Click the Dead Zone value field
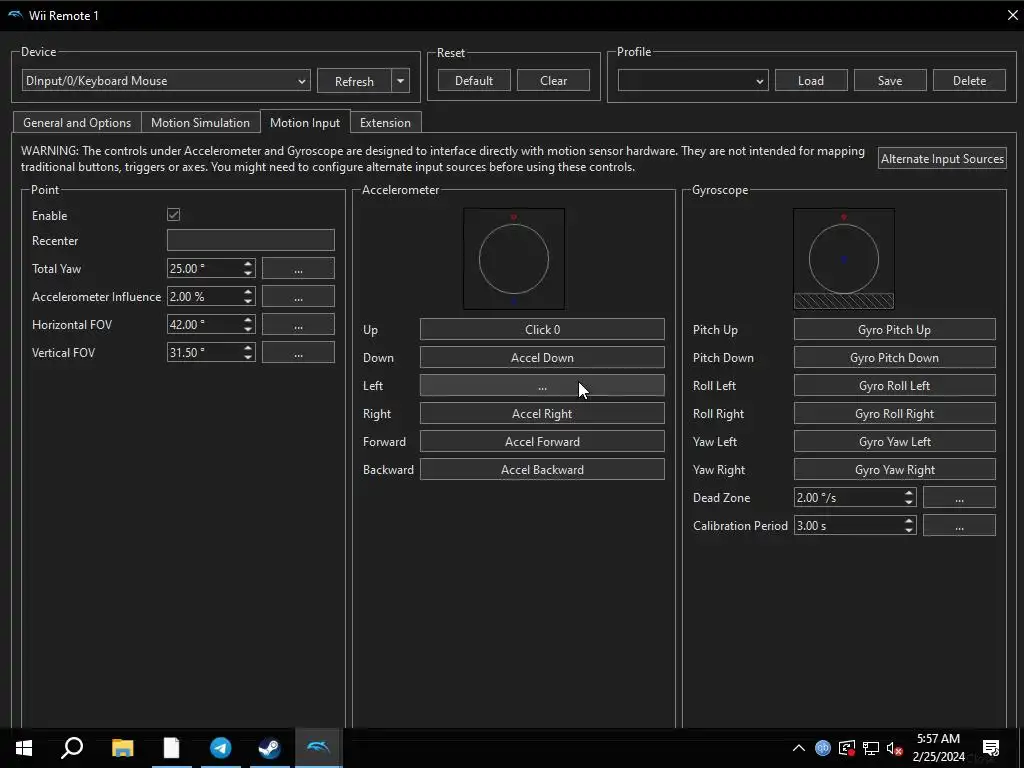The image size is (1024, 768). coord(855,498)
